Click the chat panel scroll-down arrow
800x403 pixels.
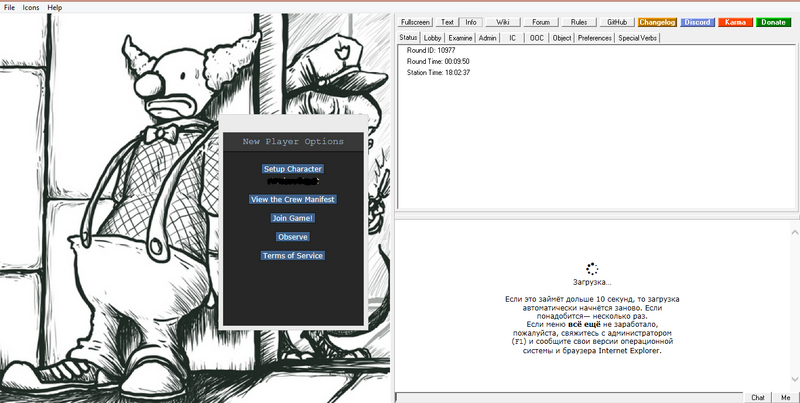pyautogui.click(x=795, y=379)
